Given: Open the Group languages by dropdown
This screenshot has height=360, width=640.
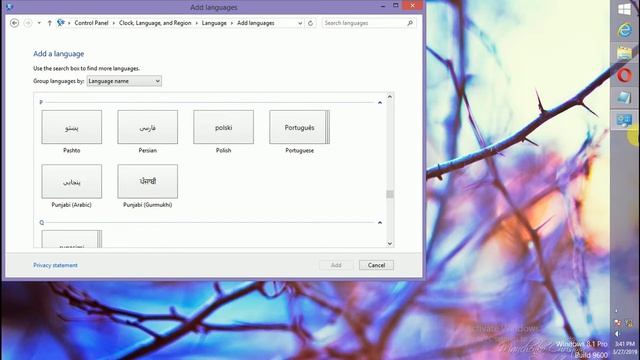Looking at the screenshot, I should (x=124, y=81).
